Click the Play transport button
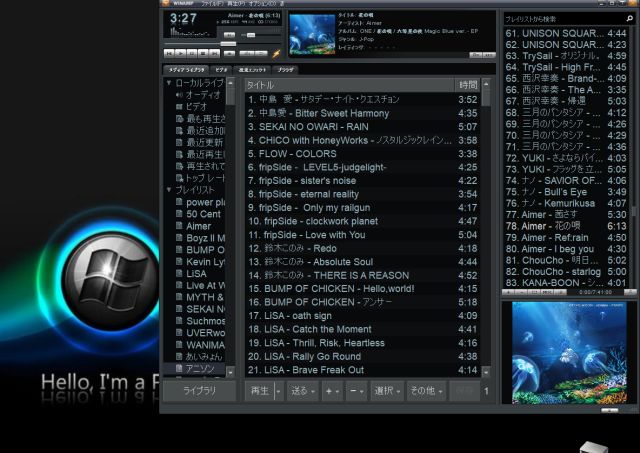Image resolution: width=640 pixels, height=453 pixels. click(x=180, y=53)
